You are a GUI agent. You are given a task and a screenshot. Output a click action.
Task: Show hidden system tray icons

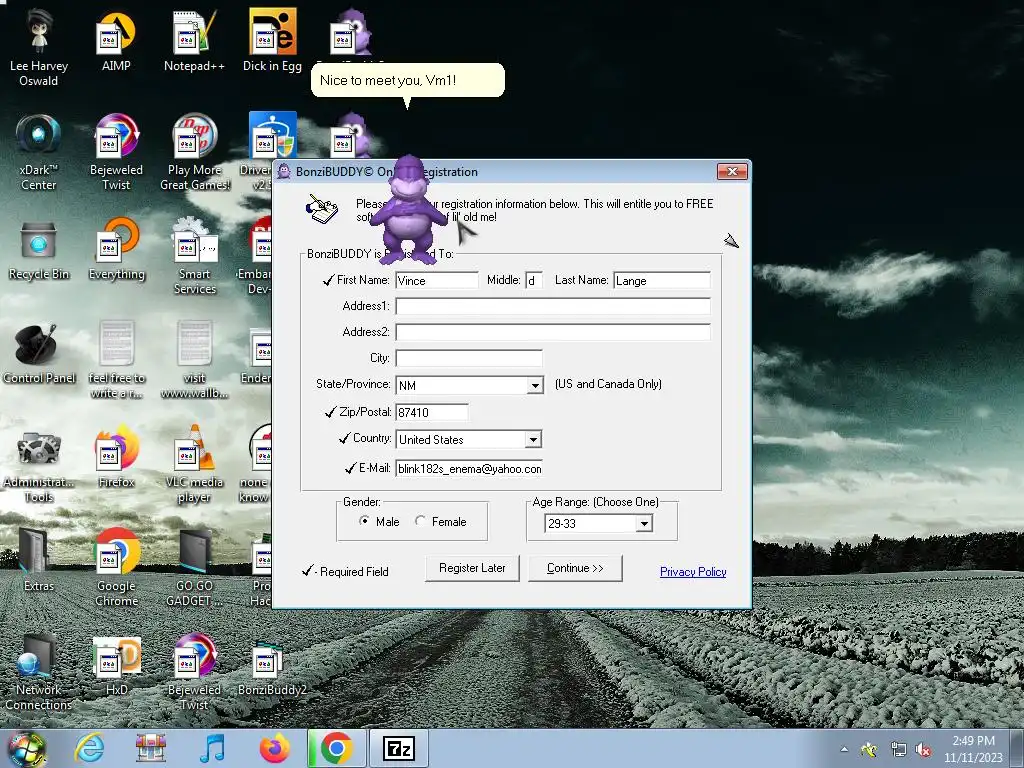click(x=844, y=750)
